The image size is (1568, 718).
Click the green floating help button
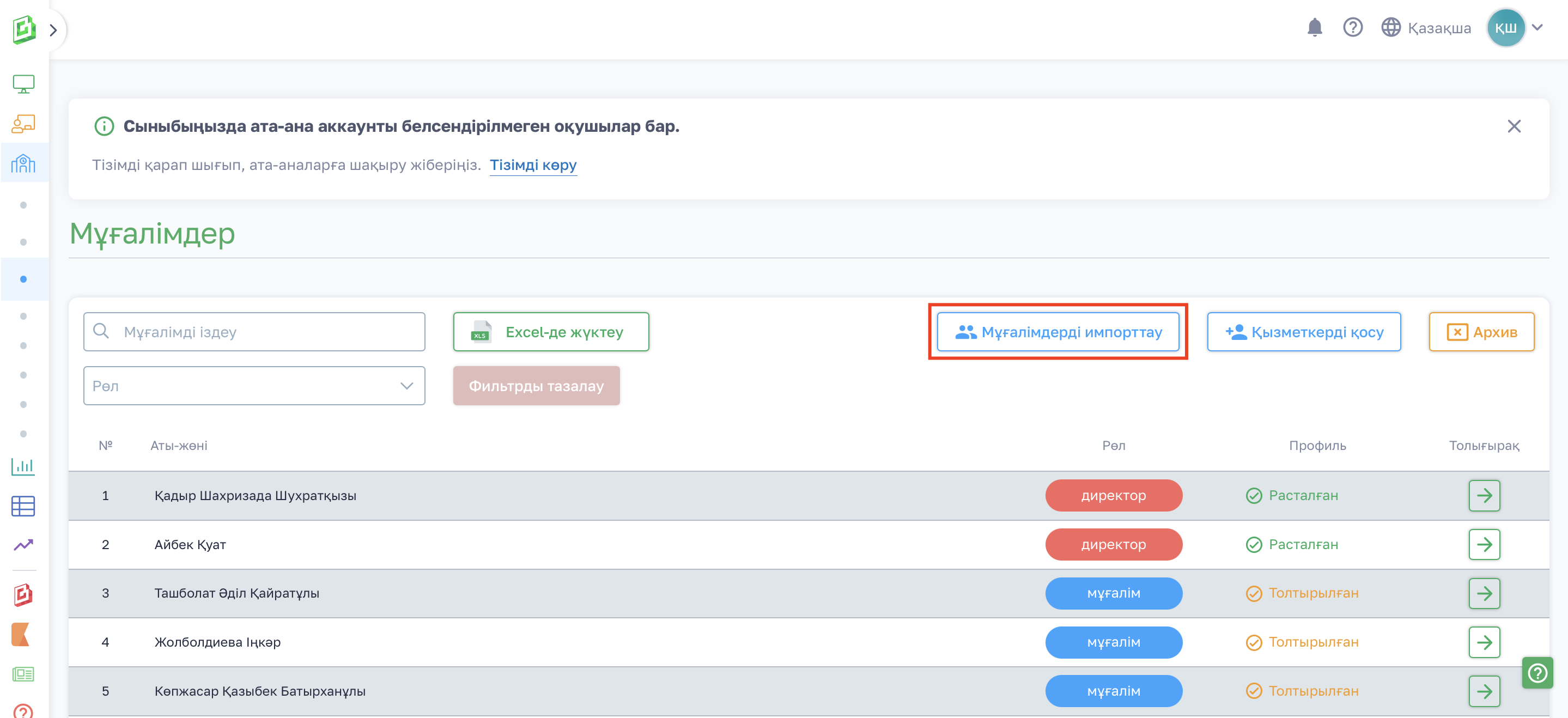(x=1537, y=673)
